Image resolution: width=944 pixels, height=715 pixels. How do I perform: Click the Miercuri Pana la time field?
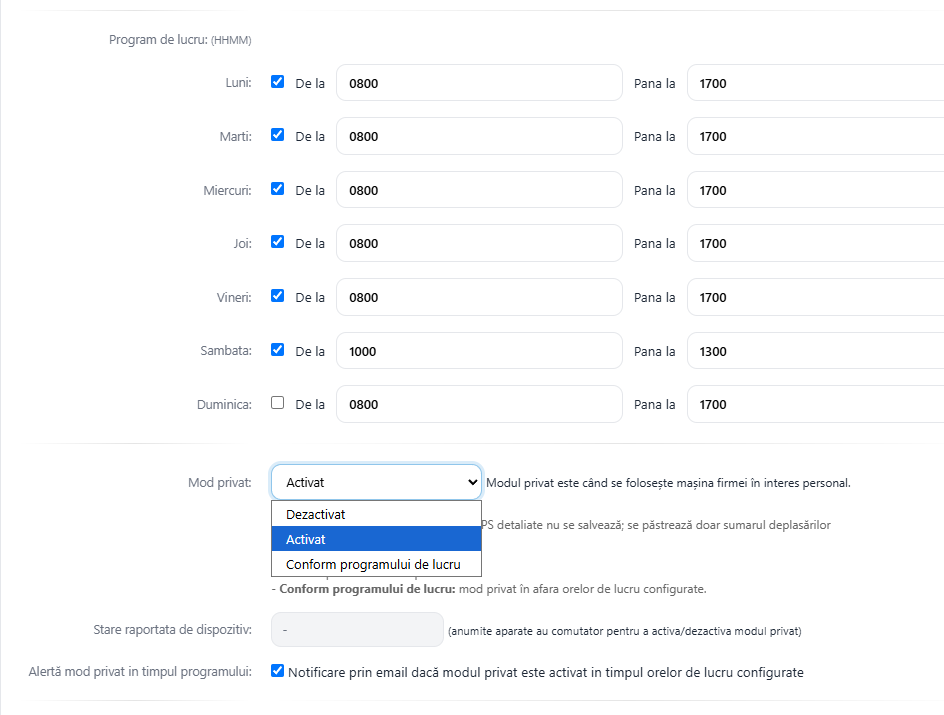click(816, 190)
